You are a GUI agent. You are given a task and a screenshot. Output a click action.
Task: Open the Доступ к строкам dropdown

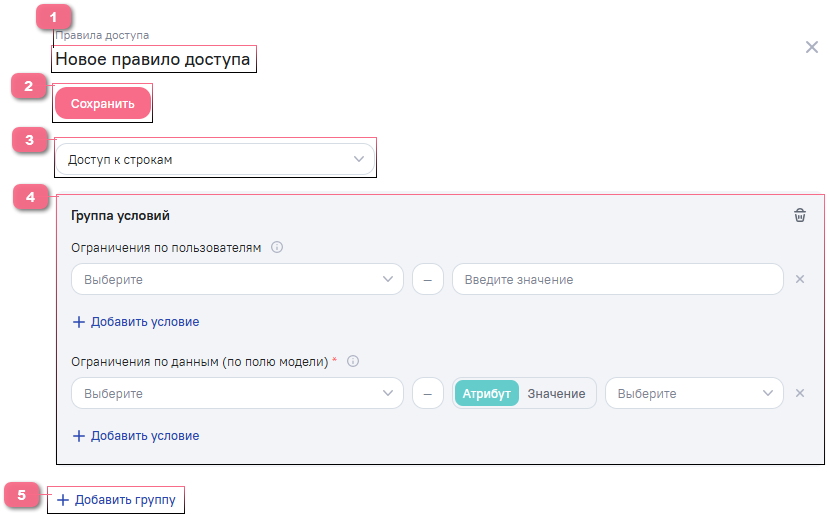(214, 160)
